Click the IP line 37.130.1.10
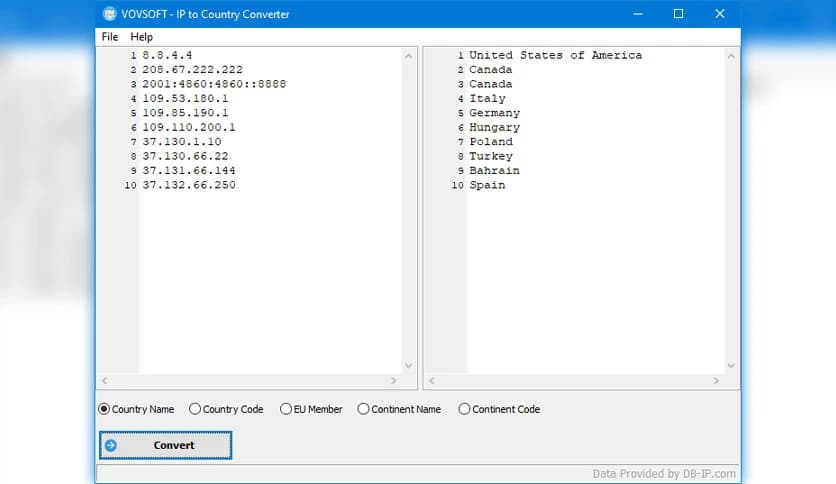This screenshot has width=836, height=484. click(x=182, y=142)
